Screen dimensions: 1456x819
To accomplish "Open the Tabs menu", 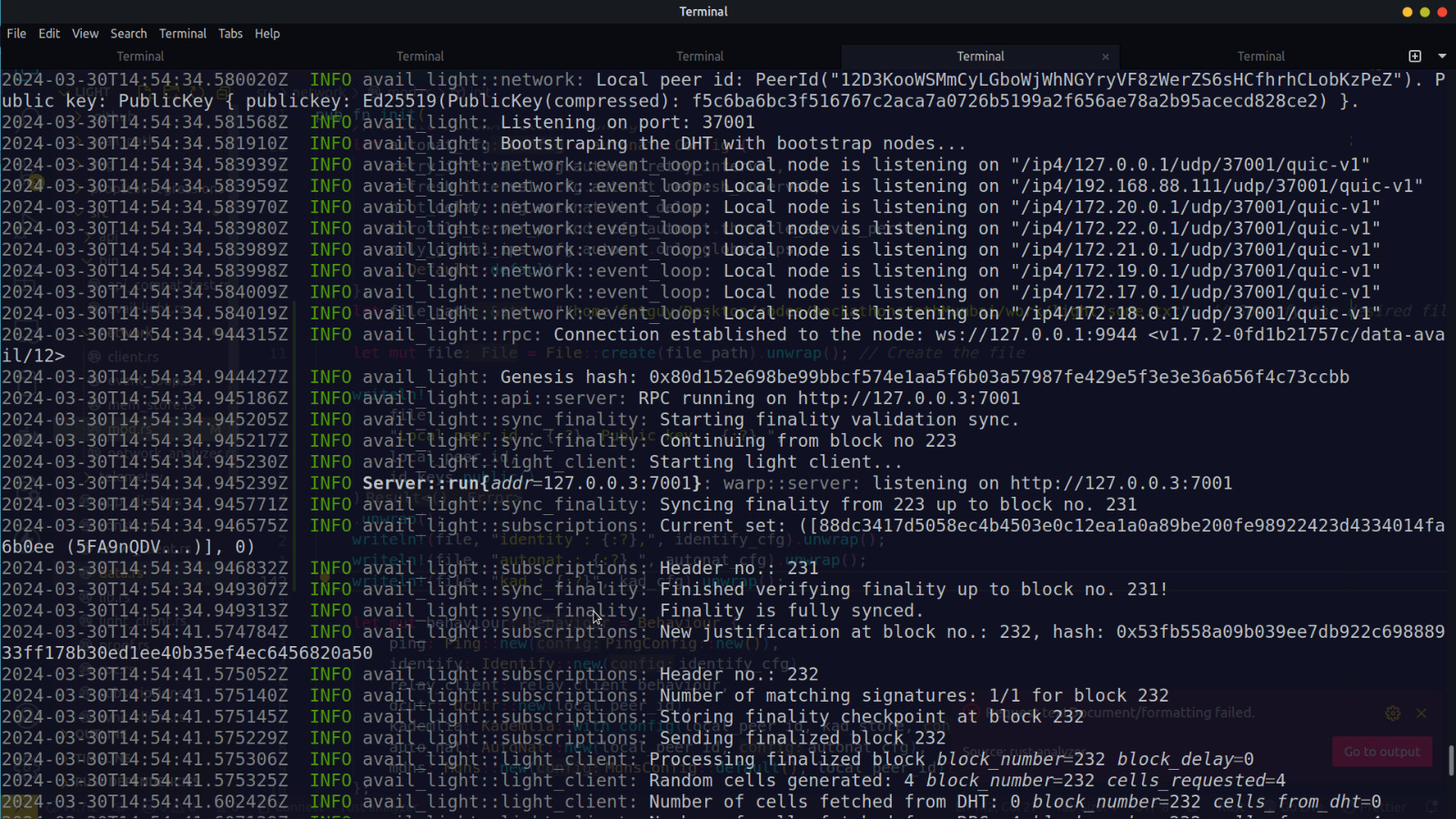I will pyautogui.click(x=230, y=34).
